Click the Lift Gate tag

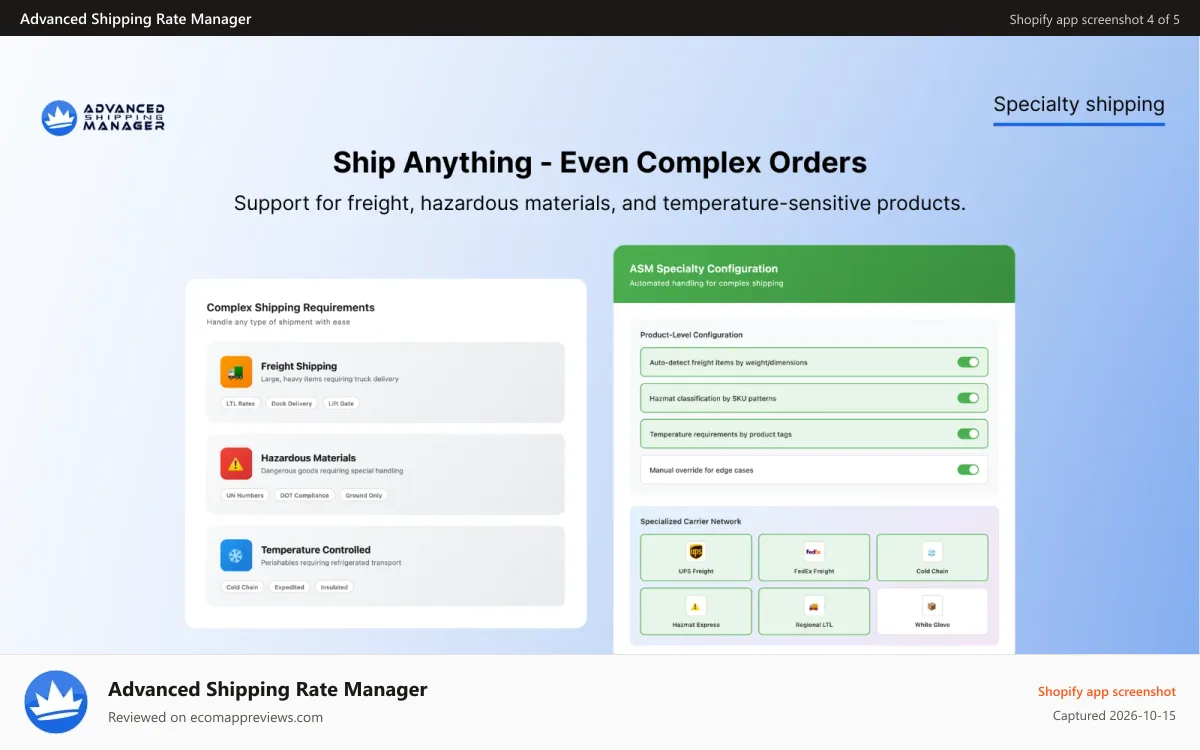341,404
